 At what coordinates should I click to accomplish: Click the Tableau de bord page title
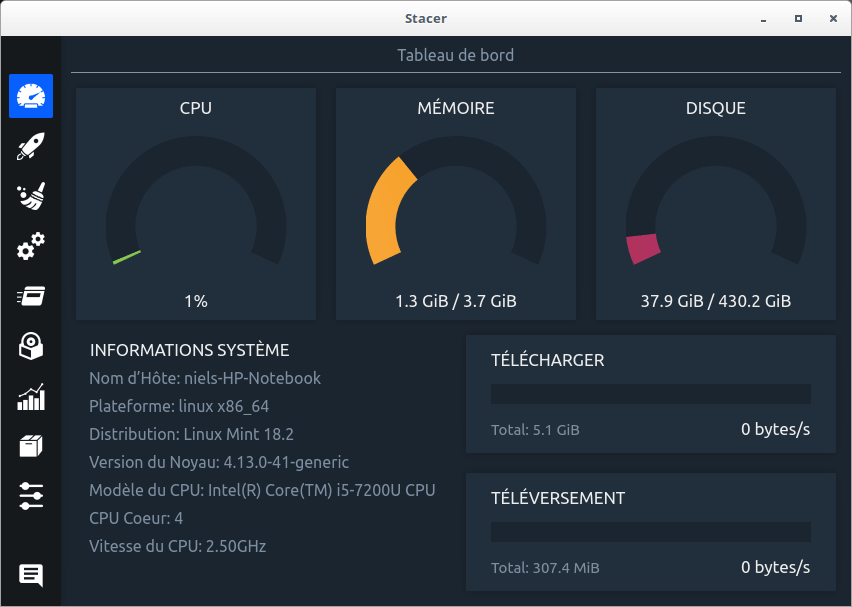[x=456, y=55]
